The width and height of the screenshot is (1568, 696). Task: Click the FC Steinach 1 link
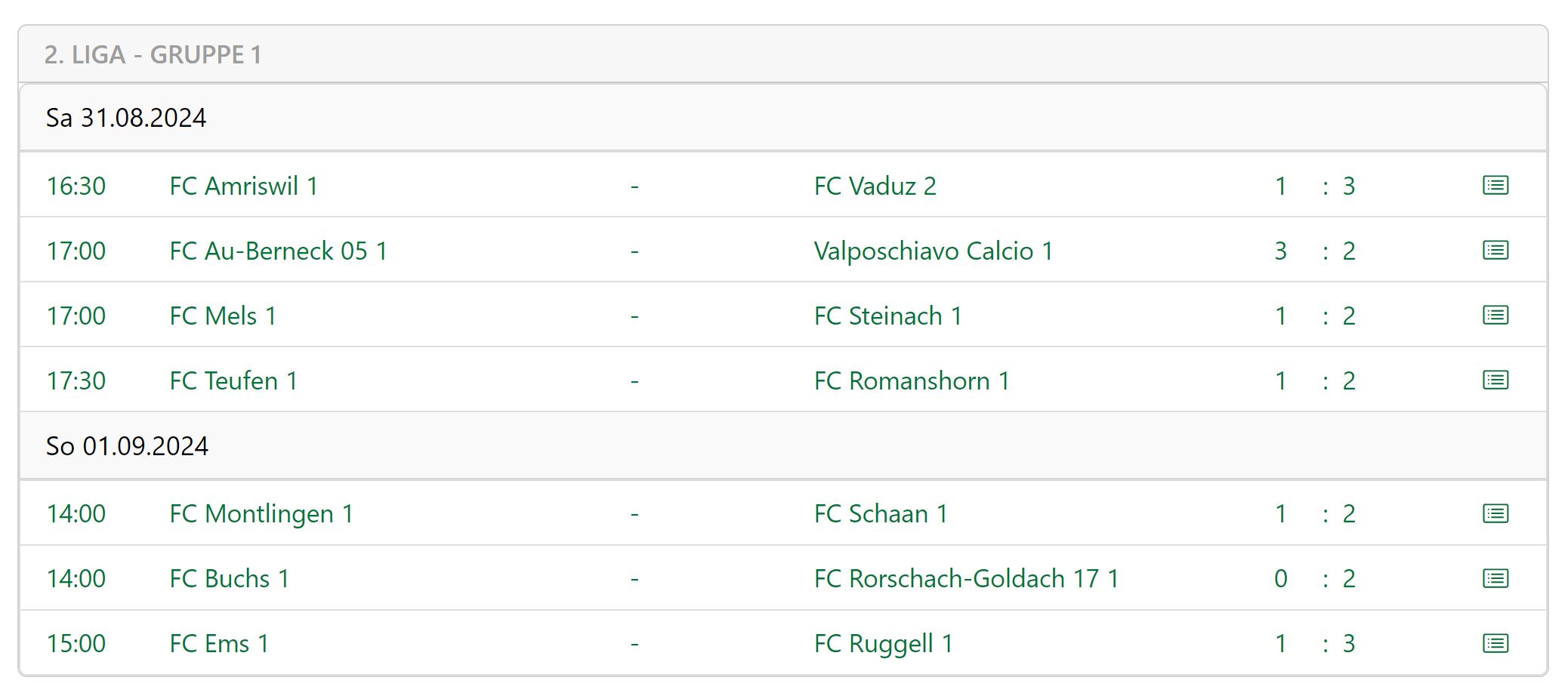(887, 316)
